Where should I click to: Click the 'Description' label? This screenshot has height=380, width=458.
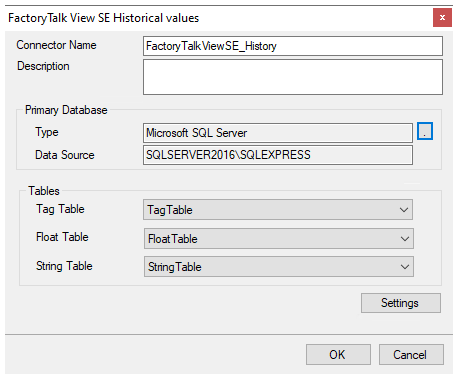click(x=43, y=66)
